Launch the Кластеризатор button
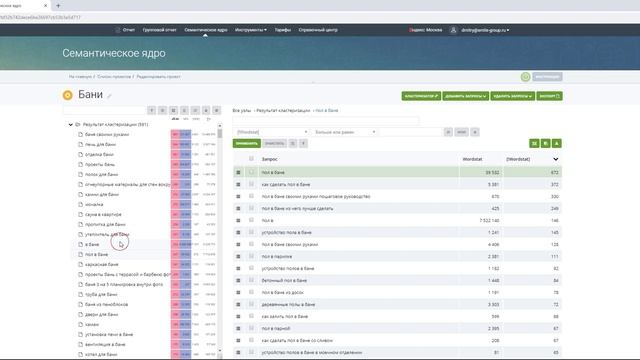 pyautogui.click(x=421, y=96)
